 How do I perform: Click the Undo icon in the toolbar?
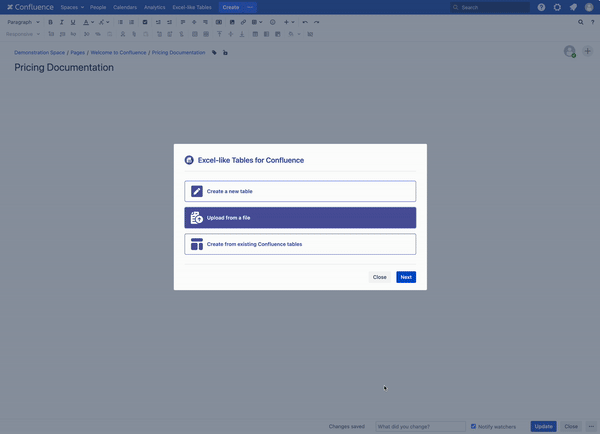[305, 21]
